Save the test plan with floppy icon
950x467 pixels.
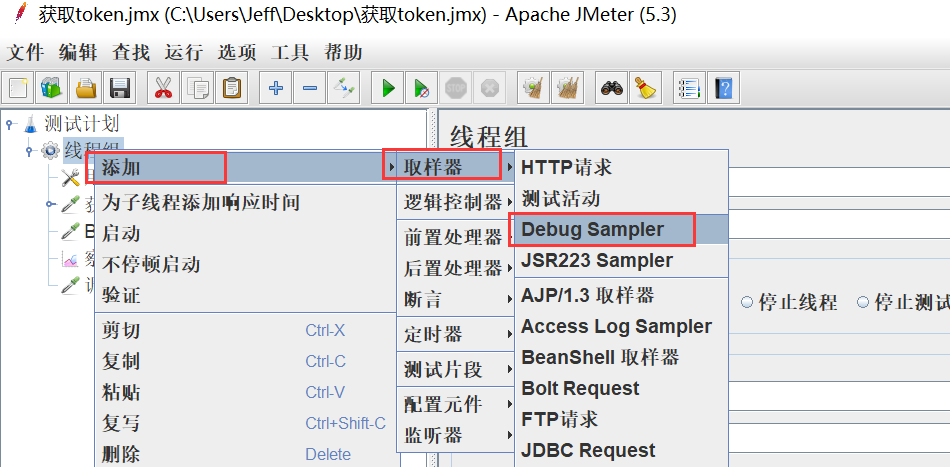coord(121,88)
